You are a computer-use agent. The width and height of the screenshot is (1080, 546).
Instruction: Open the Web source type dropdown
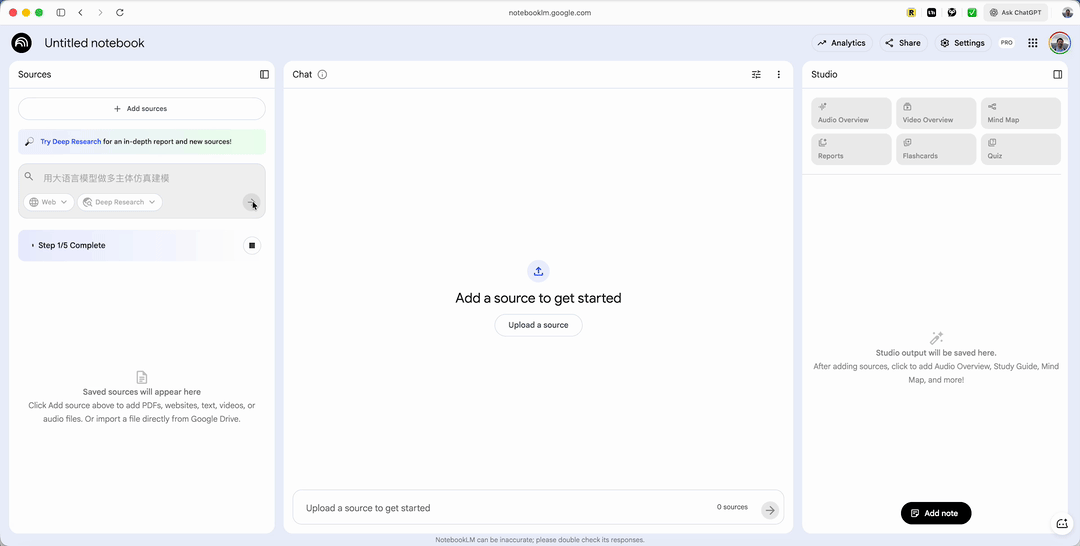tap(49, 202)
